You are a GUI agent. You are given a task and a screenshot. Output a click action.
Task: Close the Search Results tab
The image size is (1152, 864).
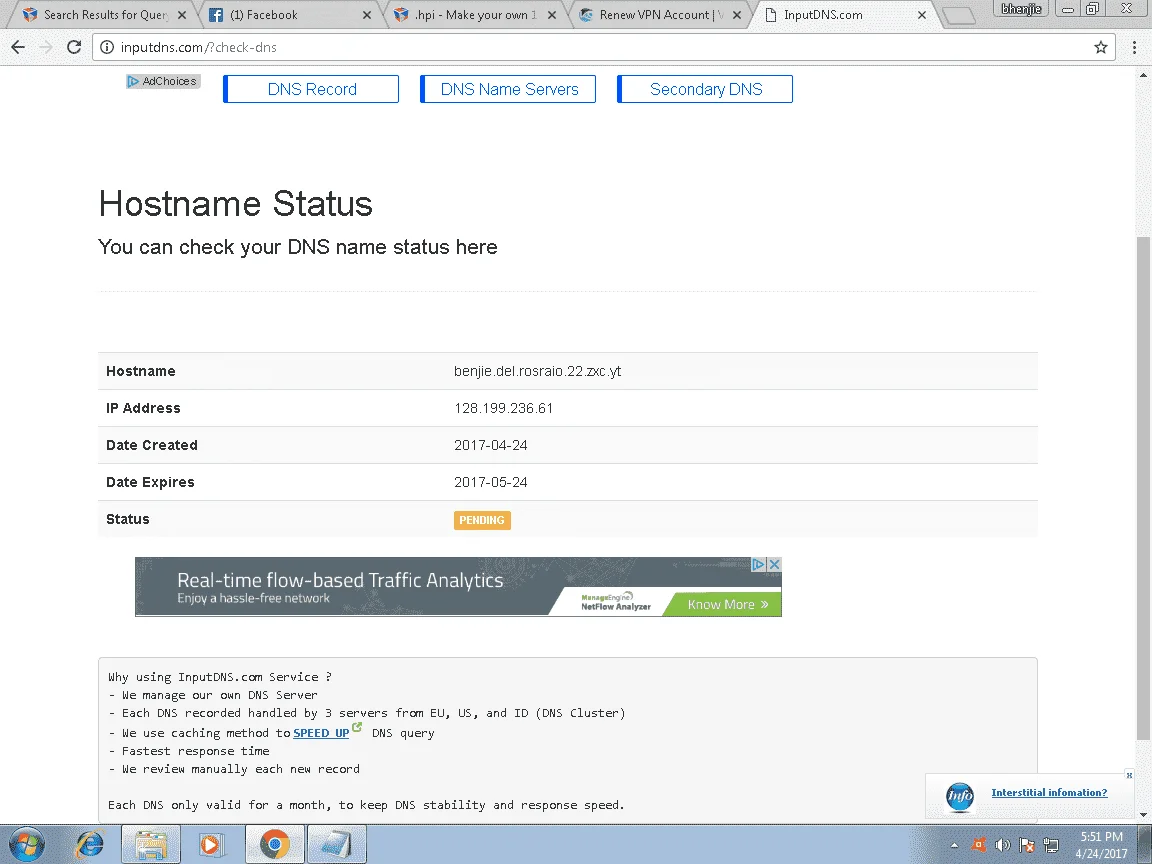tap(182, 15)
